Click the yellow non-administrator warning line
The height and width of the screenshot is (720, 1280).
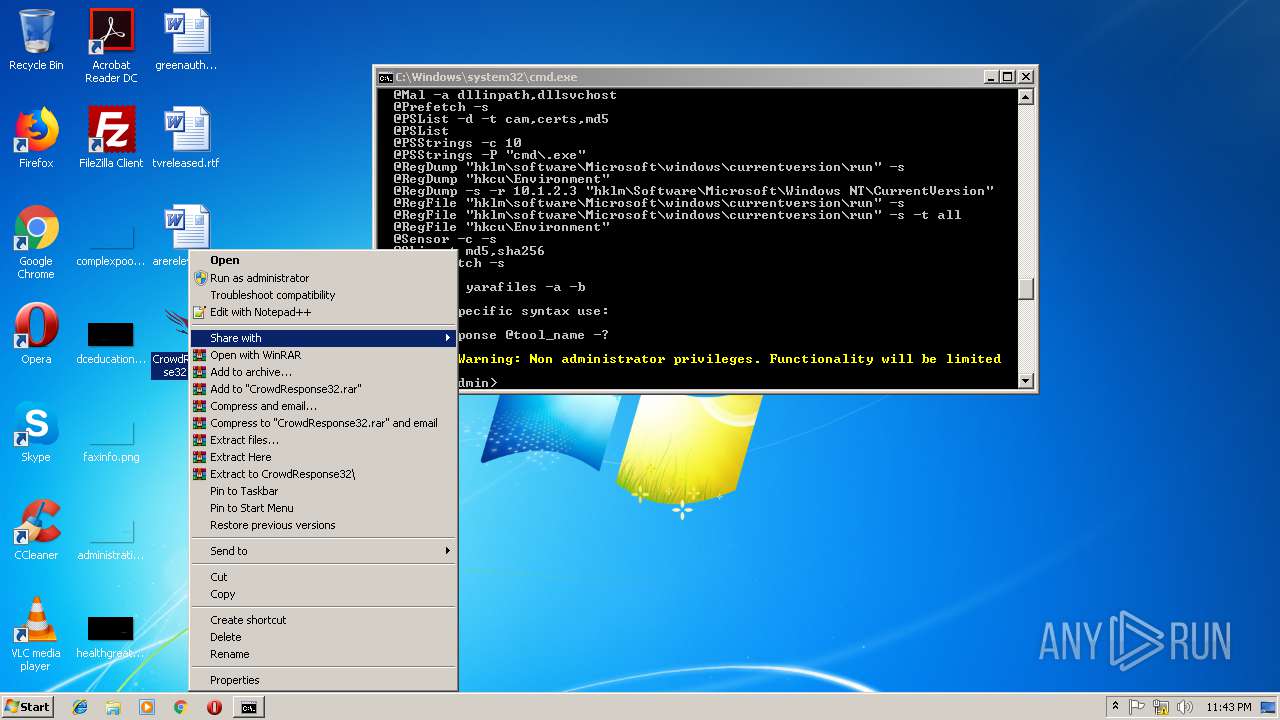coord(729,359)
